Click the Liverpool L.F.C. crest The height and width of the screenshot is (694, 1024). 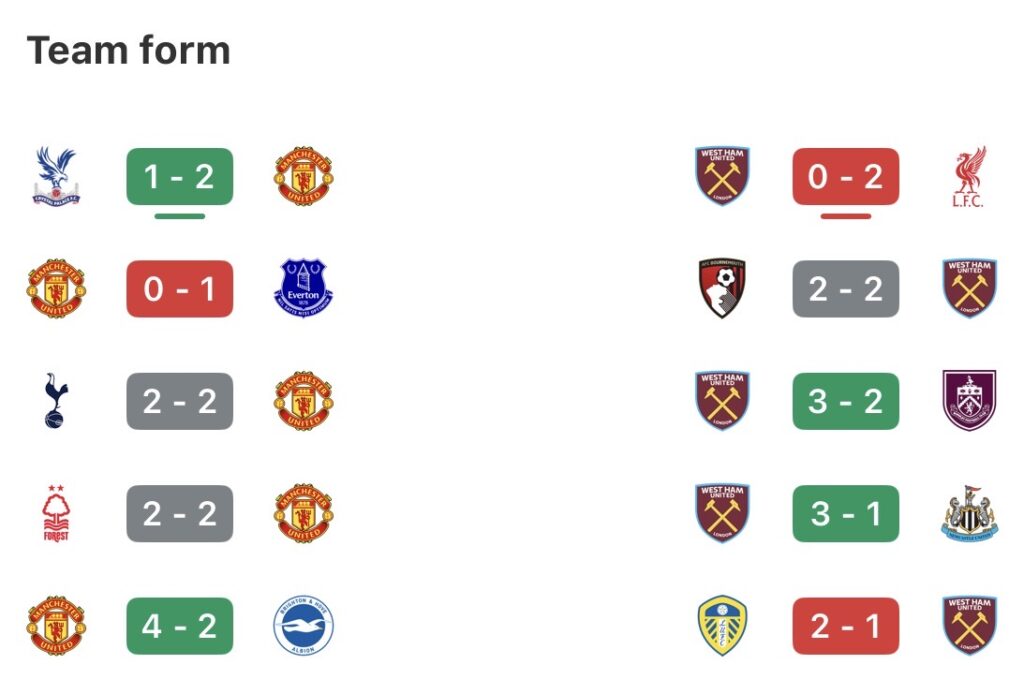[969, 176]
